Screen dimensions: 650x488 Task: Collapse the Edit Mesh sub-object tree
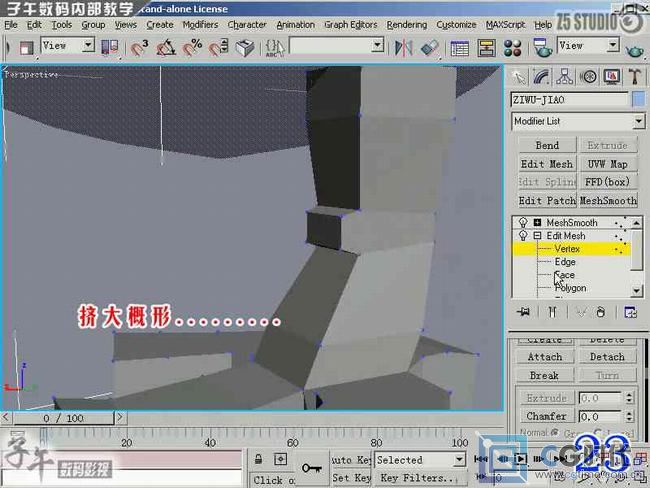pos(537,235)
